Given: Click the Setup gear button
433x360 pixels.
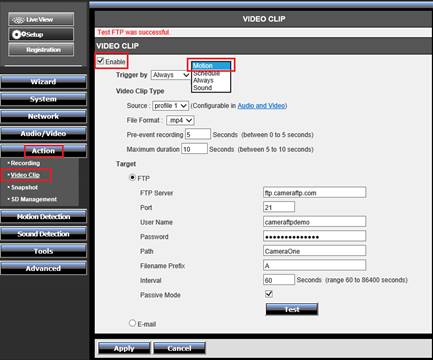Looking at the screenshot, I should pyautogui.click(x=41, y=34).
